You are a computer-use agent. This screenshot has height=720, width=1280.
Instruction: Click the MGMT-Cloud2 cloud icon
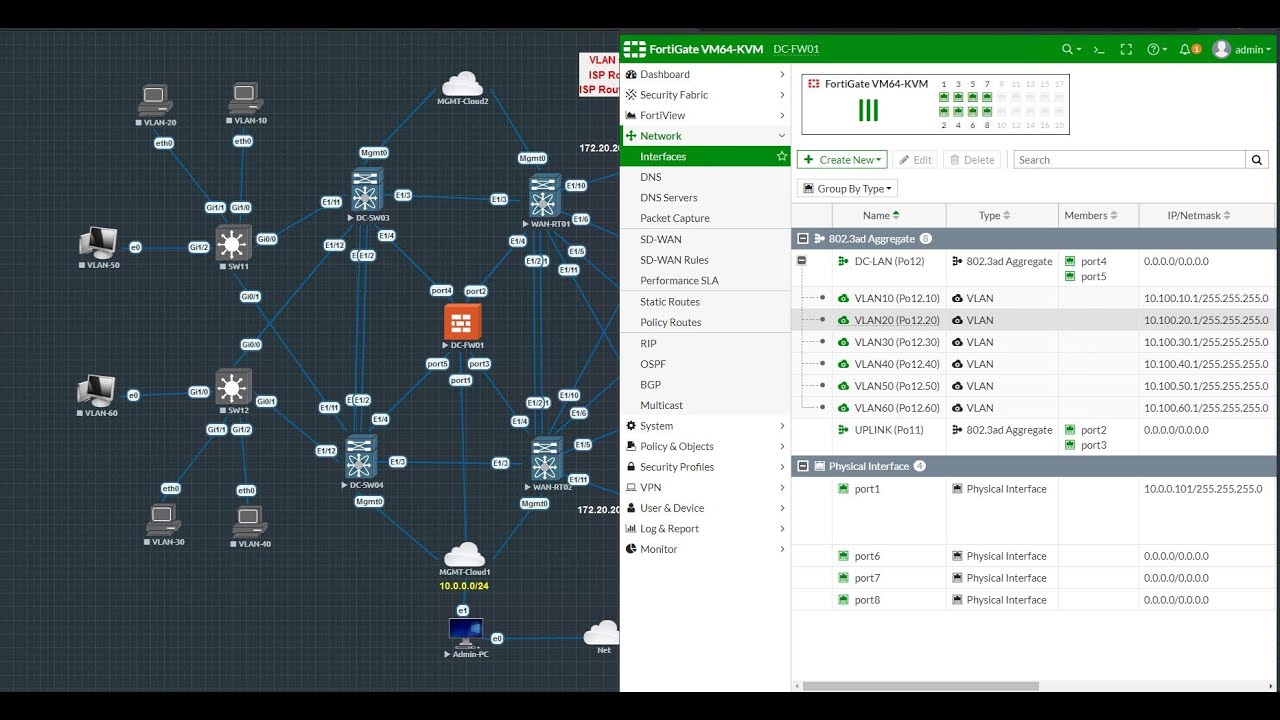[x=463, y=83]
